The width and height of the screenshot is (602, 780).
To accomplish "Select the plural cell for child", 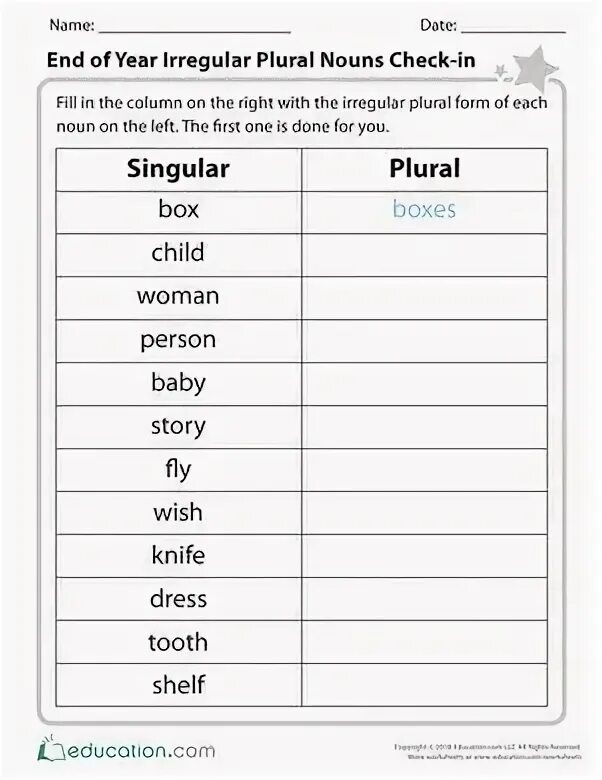I will click(424, 254).
